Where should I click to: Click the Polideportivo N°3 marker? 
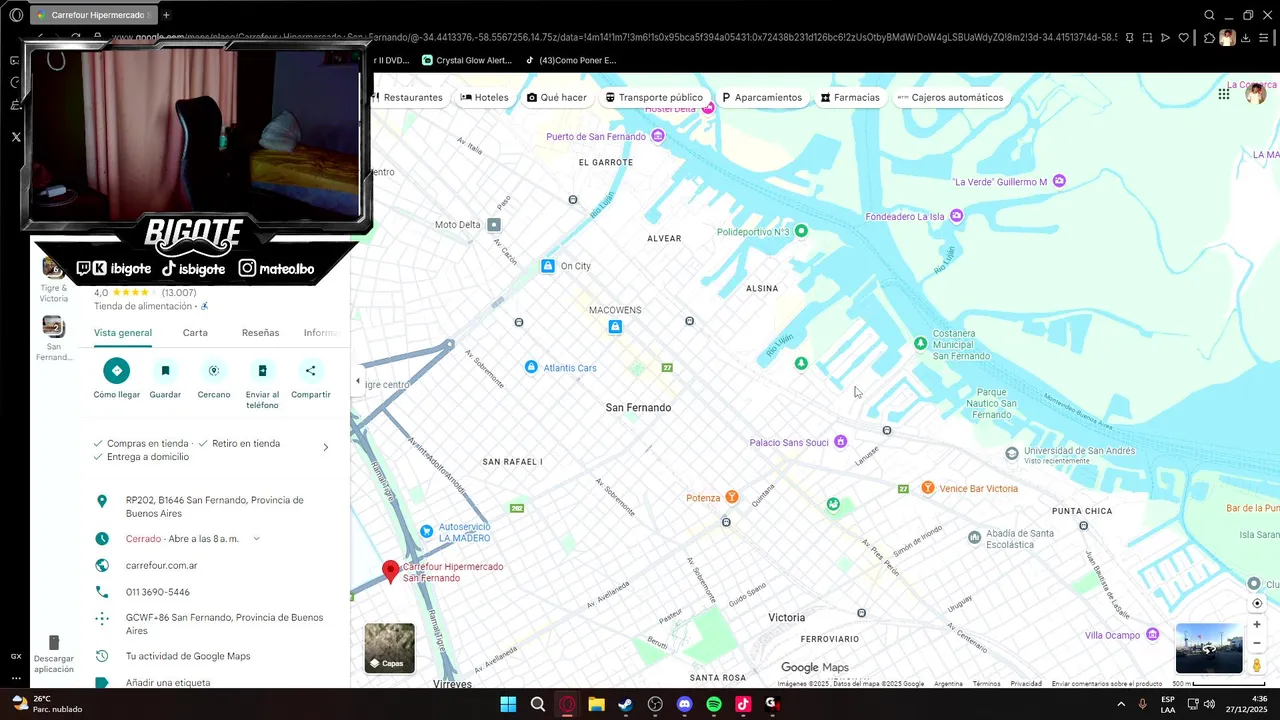(801, 231)
